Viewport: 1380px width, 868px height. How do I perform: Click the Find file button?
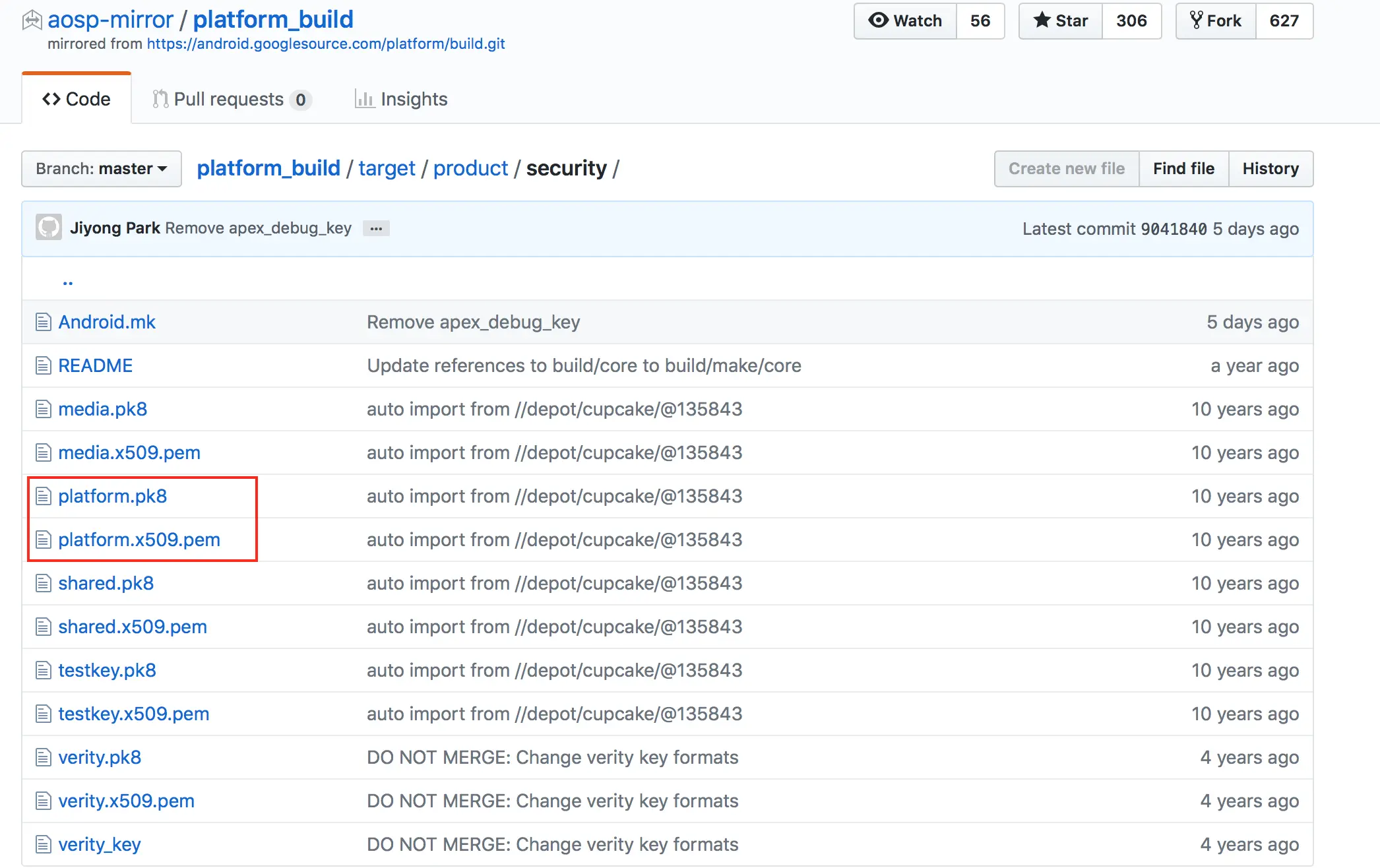coord(1183,168)
